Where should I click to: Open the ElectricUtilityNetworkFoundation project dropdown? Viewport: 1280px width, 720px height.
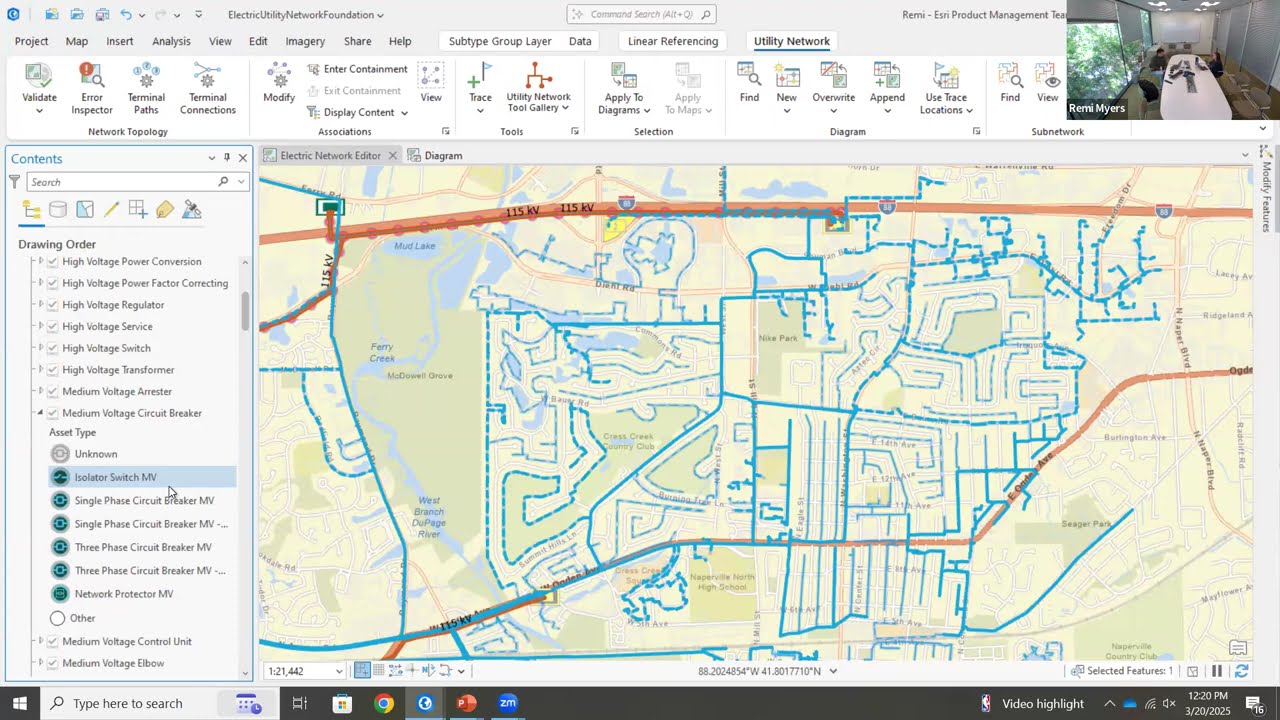pos(380,15)
